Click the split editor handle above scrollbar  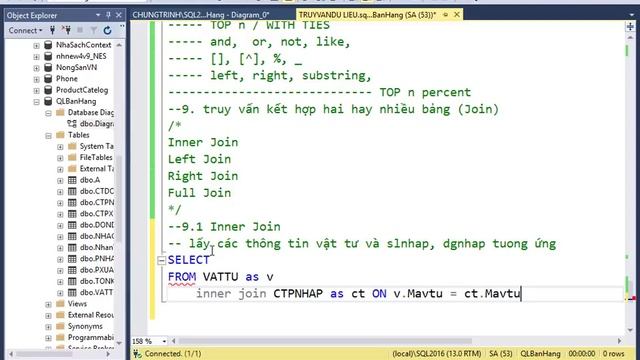coord(630,27)
